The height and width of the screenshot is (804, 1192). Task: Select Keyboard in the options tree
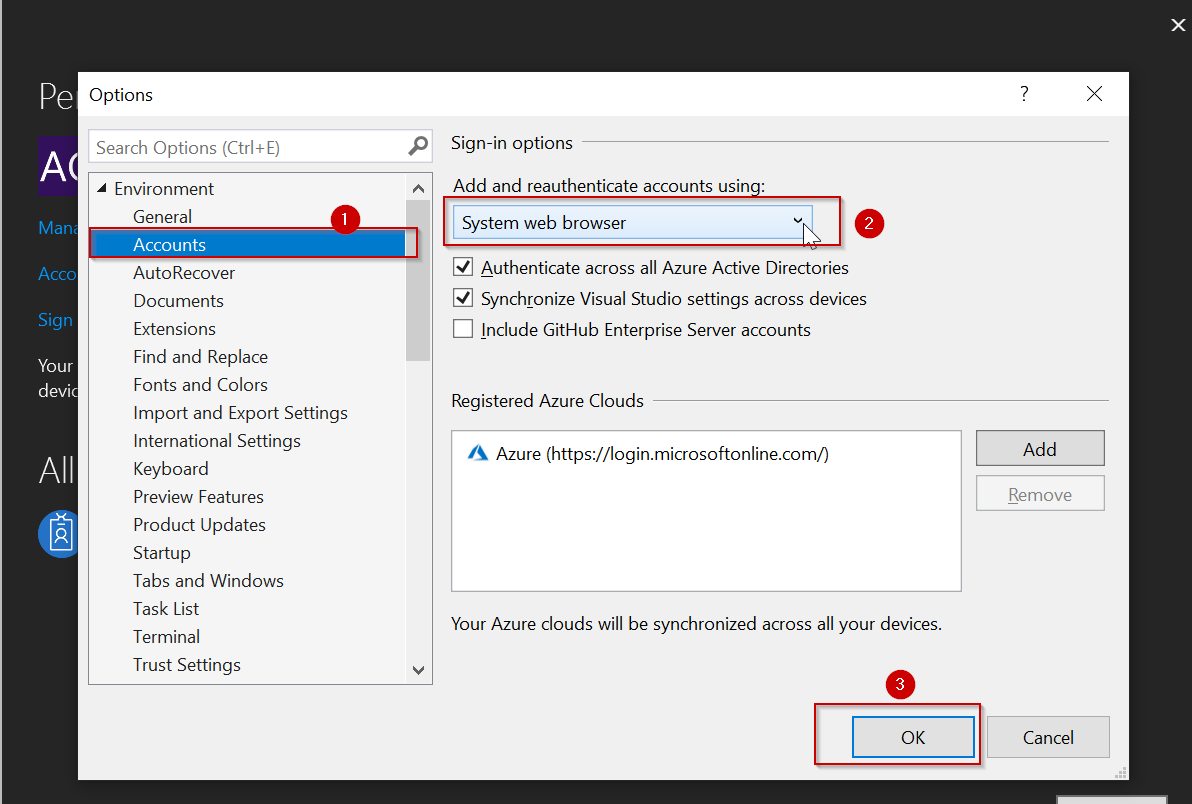[x=170, y=469]
